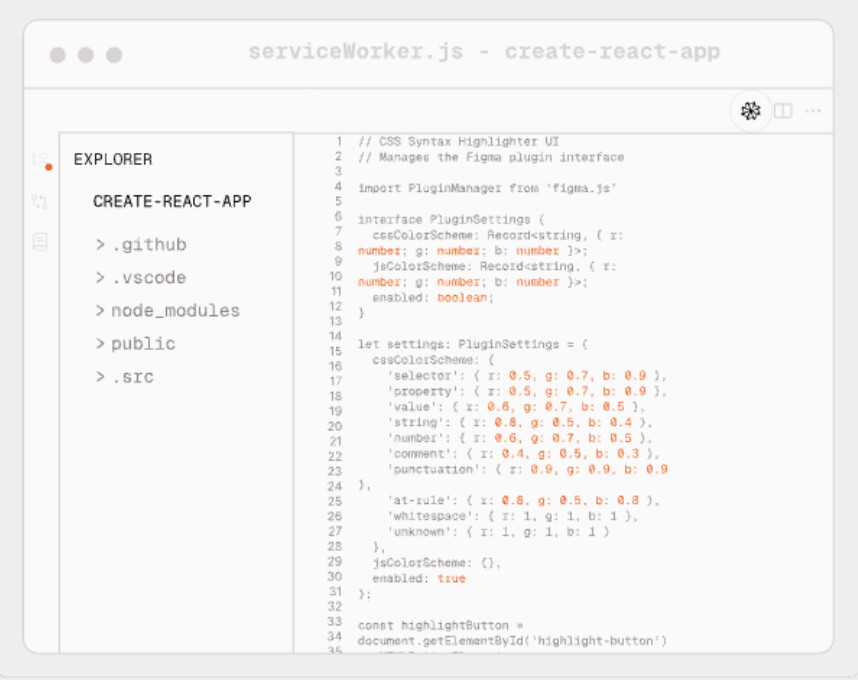Image resolution: width=858 pixels, height=680 pixels.
Task: Split the editor with the layout icon
Action: coord(783,111)
